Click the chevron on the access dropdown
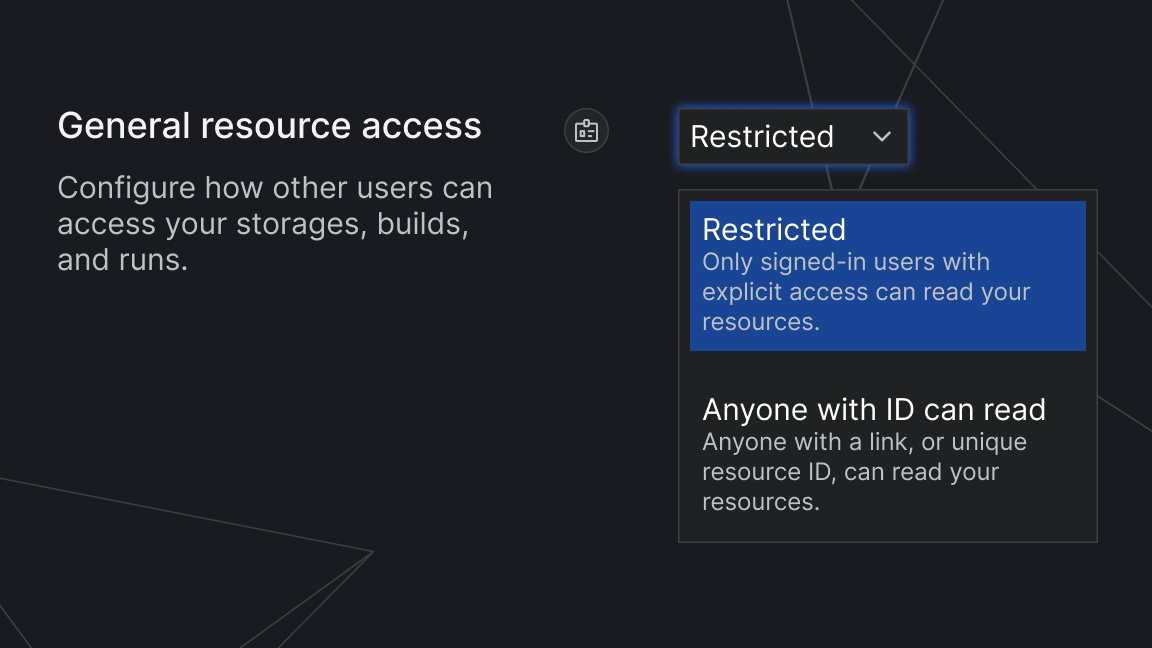This screenshot has height=648, width=1152. click(x=881, y=136)
